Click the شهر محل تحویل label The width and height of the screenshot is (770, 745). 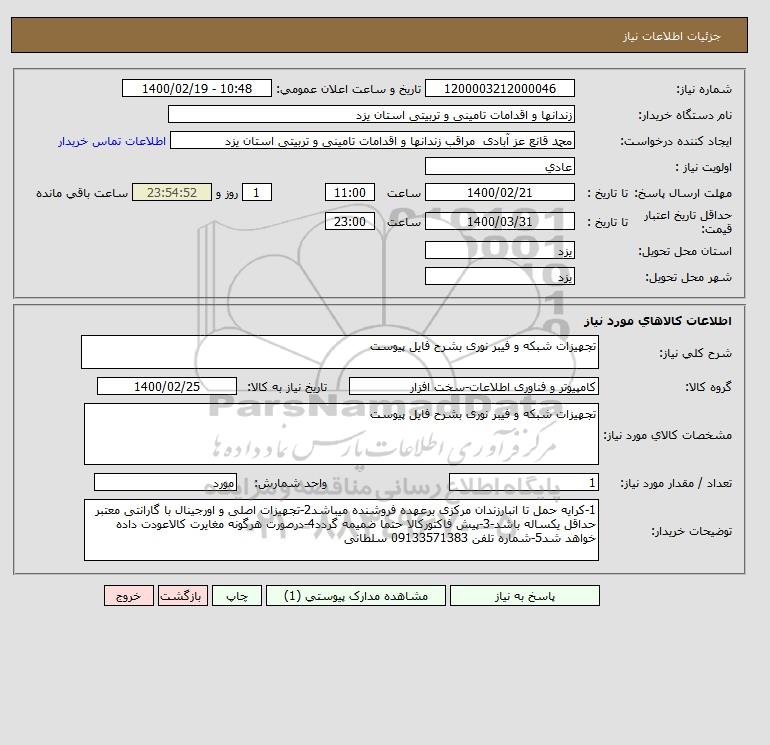pos(688,277)
